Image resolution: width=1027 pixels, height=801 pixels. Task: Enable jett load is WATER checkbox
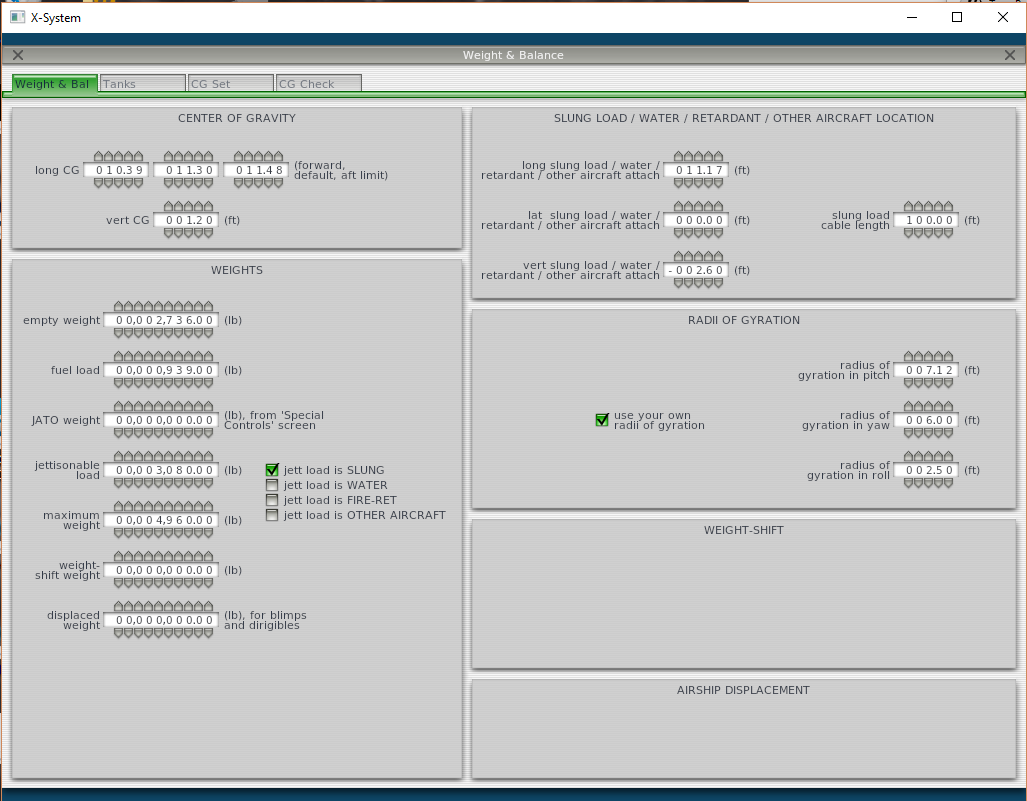[272, 485]
